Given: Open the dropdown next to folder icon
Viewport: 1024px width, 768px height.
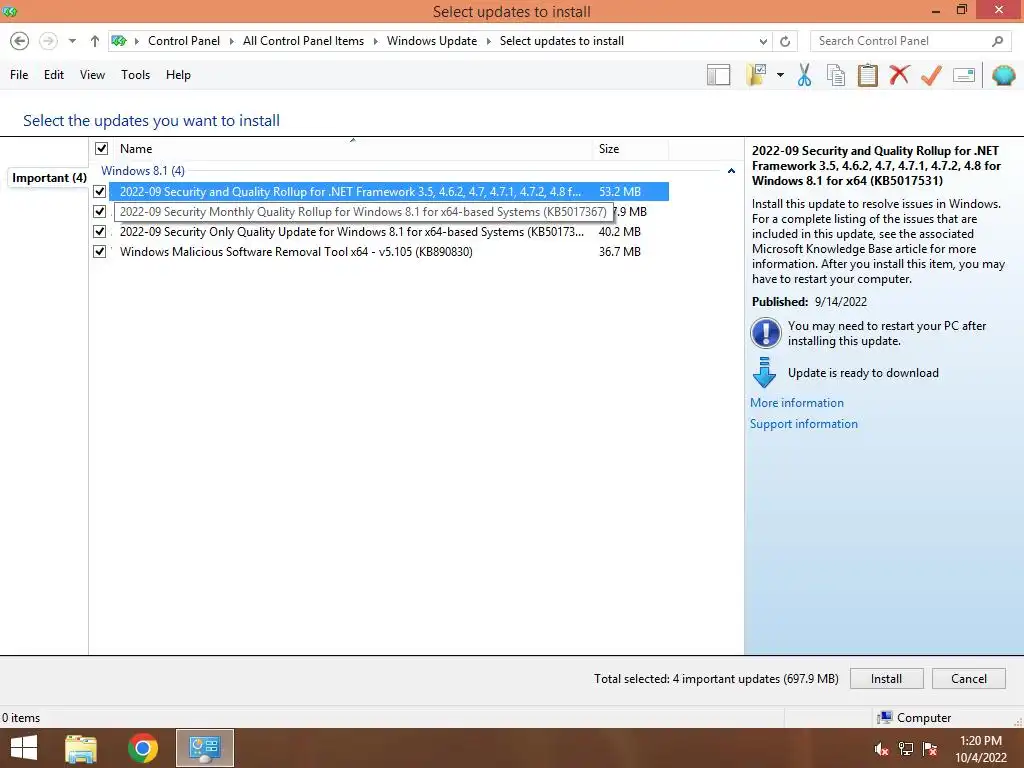Looking at the screenshot, I should pos(780,75).
